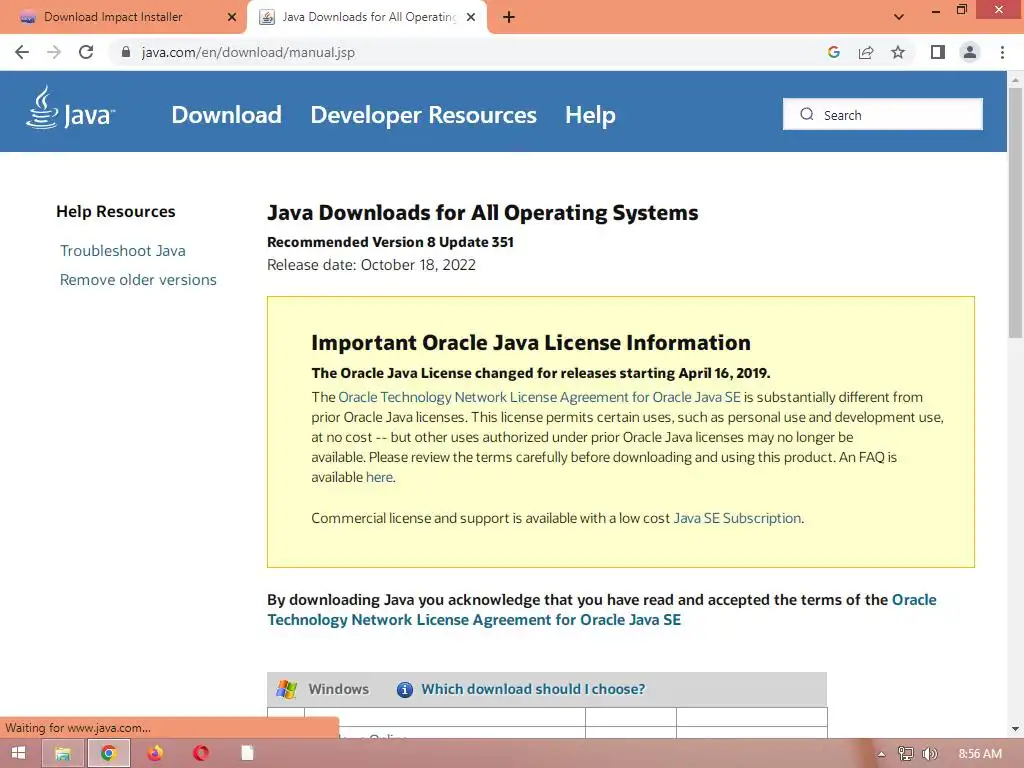Click the Windows logo icon in table header
The width and height of the screenshot is (1024, 768).
pos(287,689)
